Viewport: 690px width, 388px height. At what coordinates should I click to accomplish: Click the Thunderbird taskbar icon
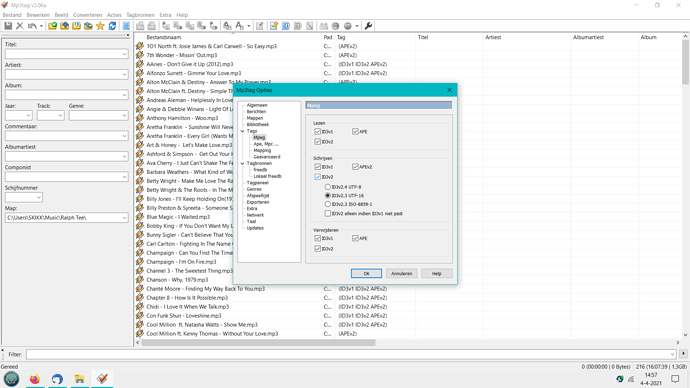pos(57,379)
